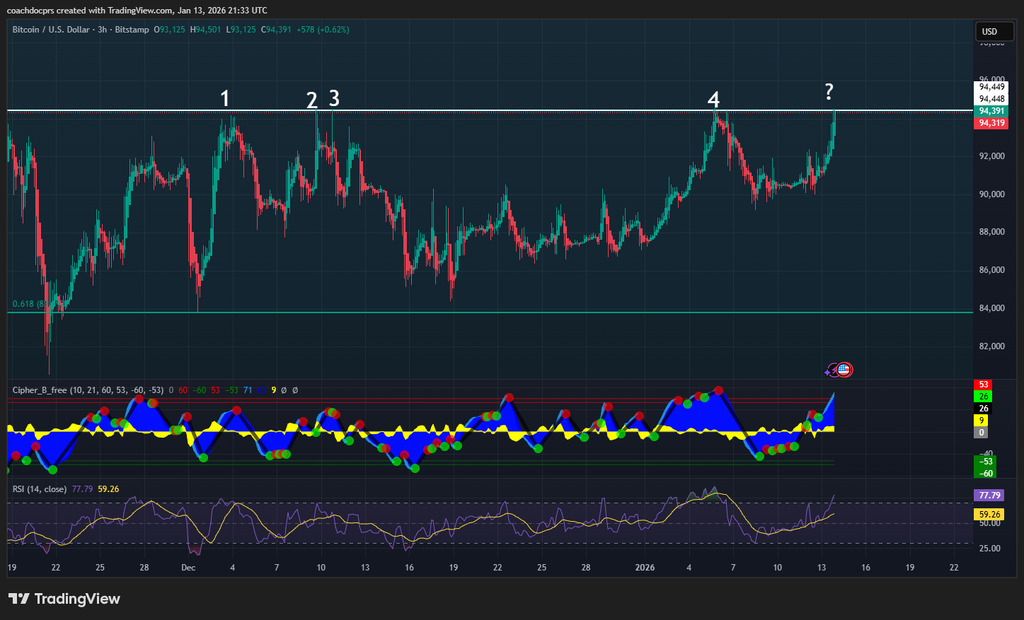Click the US flag economic event icon
This screenshot has height=620, width=1024.
pos(844,369)
